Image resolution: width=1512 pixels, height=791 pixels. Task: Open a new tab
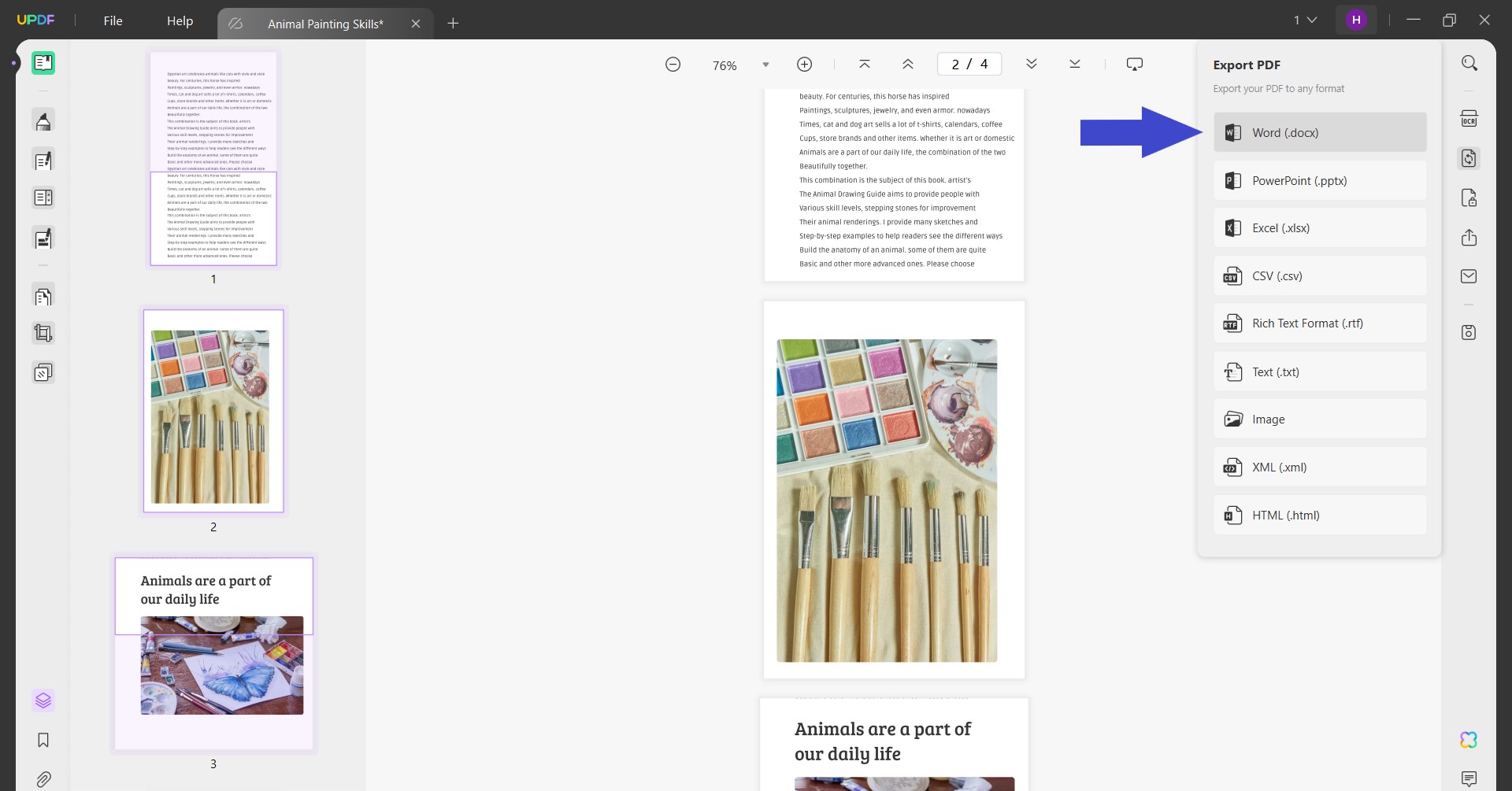[x=453, y=24]
